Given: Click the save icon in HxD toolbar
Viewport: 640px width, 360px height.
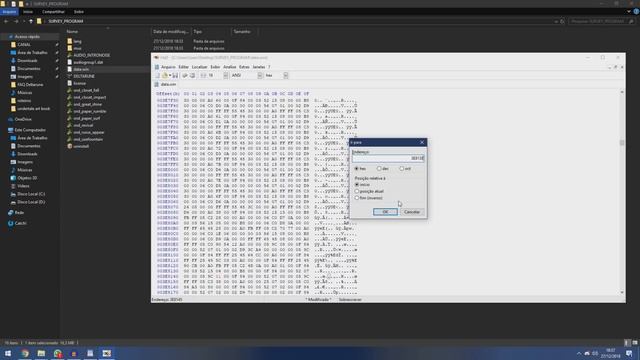Looking at the screenshot, I should 175,76.
